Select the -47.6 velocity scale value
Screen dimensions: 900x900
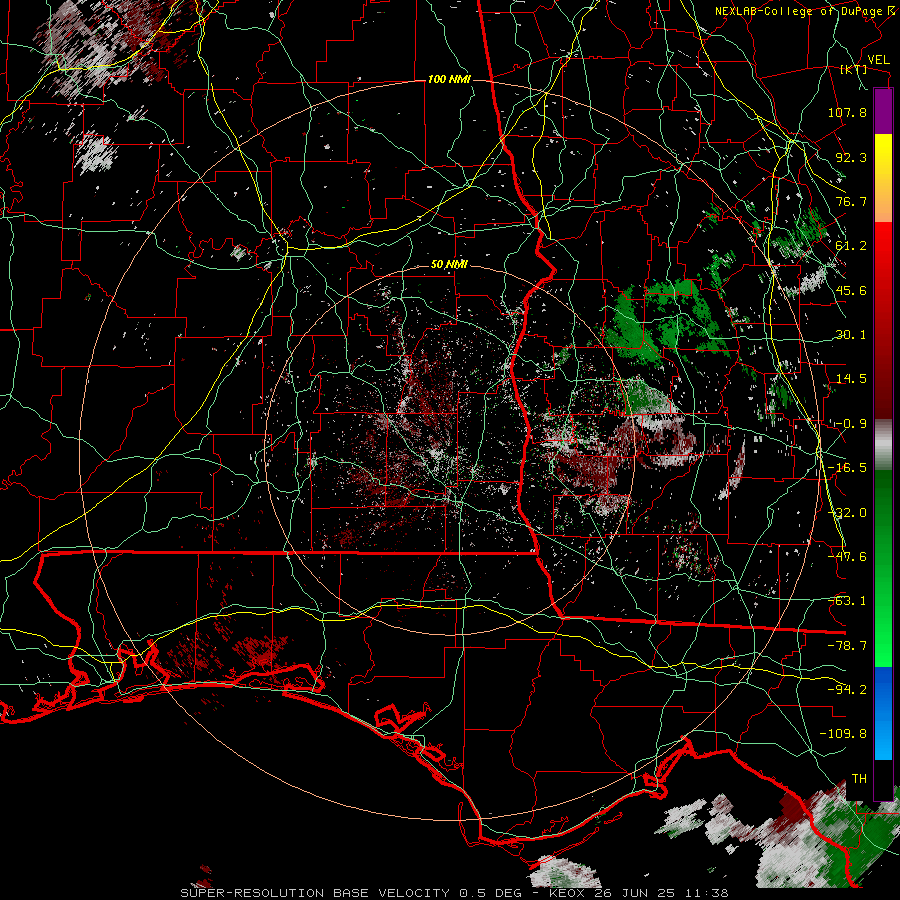tap(847, 557)
